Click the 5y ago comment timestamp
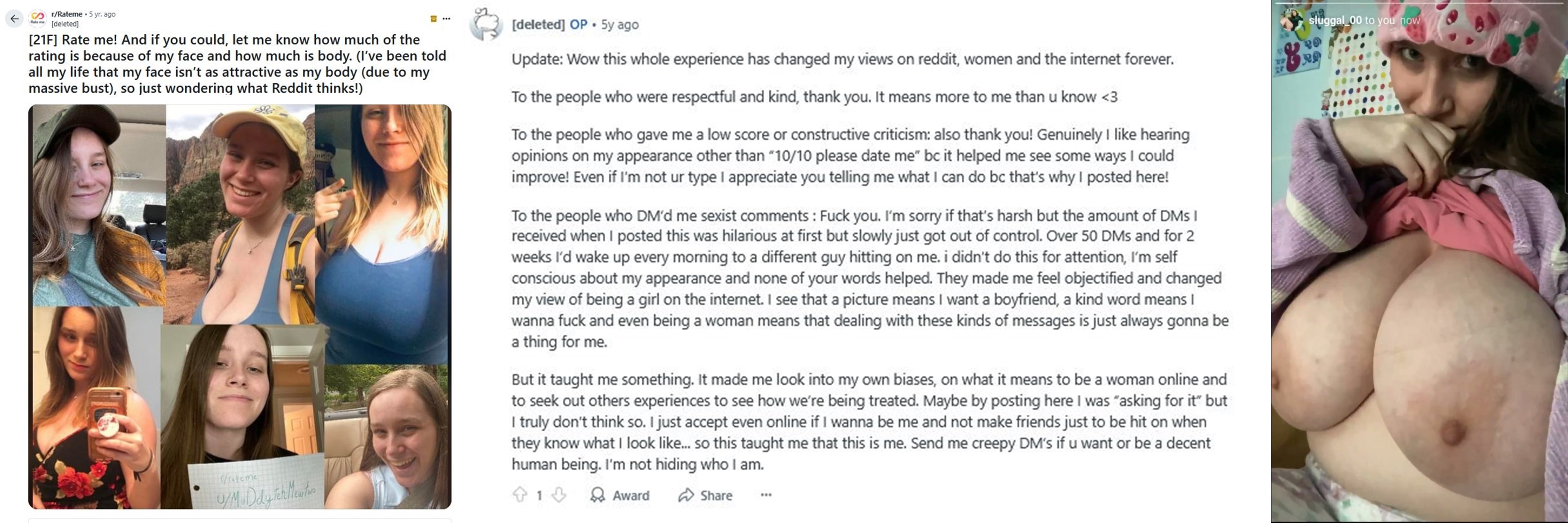Image resolution: width=1568 pixels, height=523 pixels. (x=620, y=24)
